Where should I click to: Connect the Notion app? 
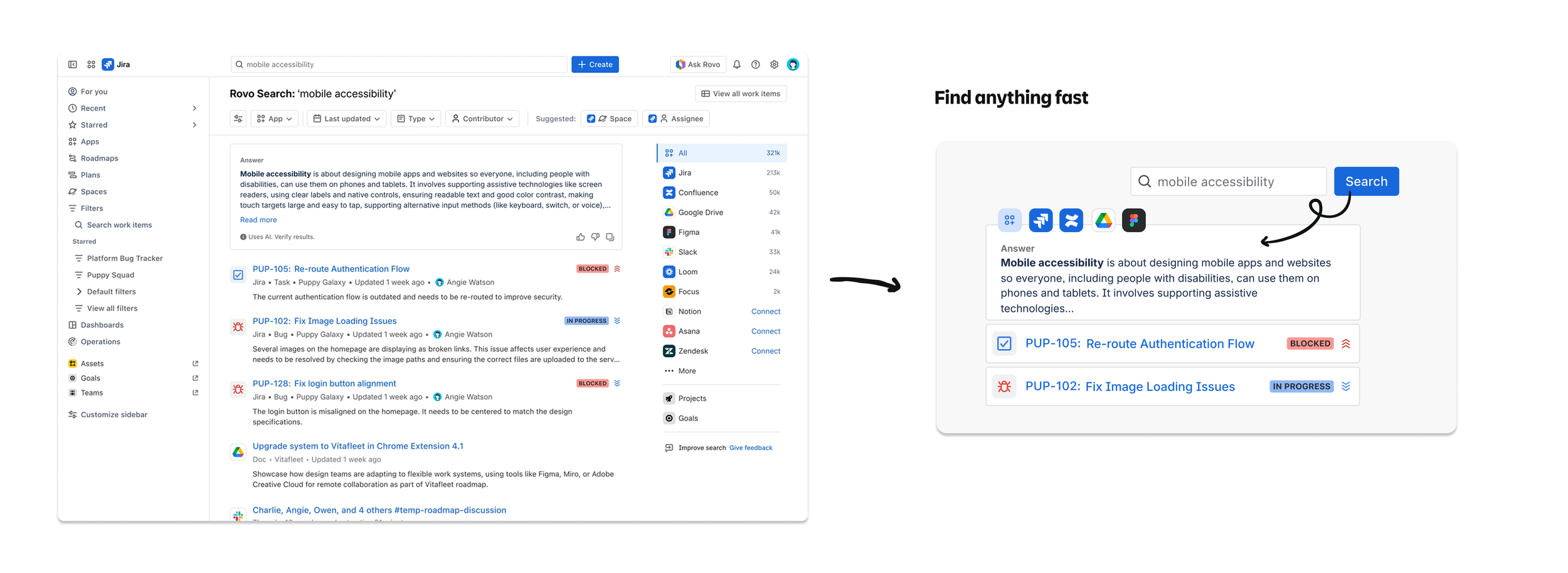coord(766,312)
